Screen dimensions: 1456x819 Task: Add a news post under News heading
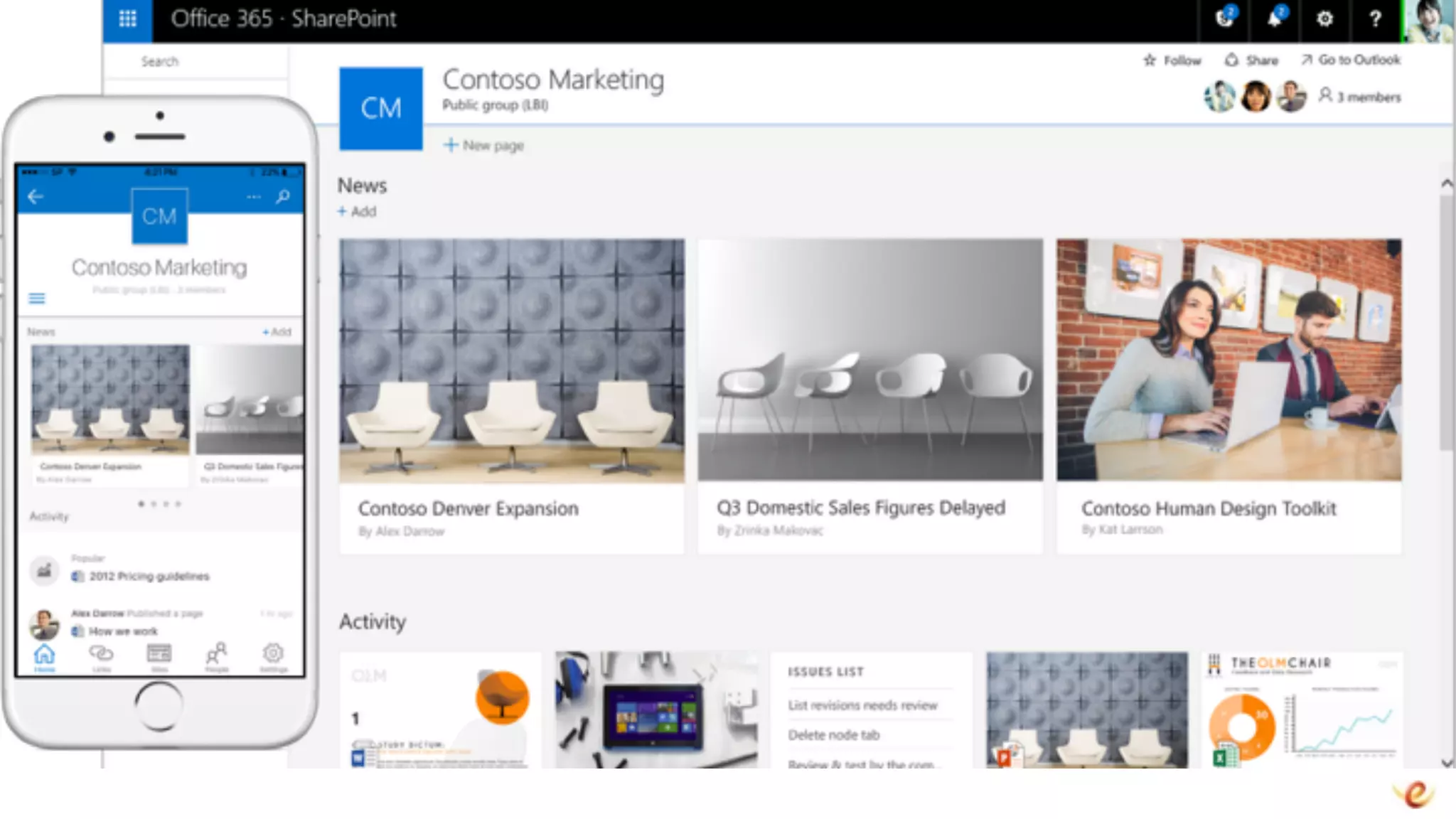pos(357,212)
